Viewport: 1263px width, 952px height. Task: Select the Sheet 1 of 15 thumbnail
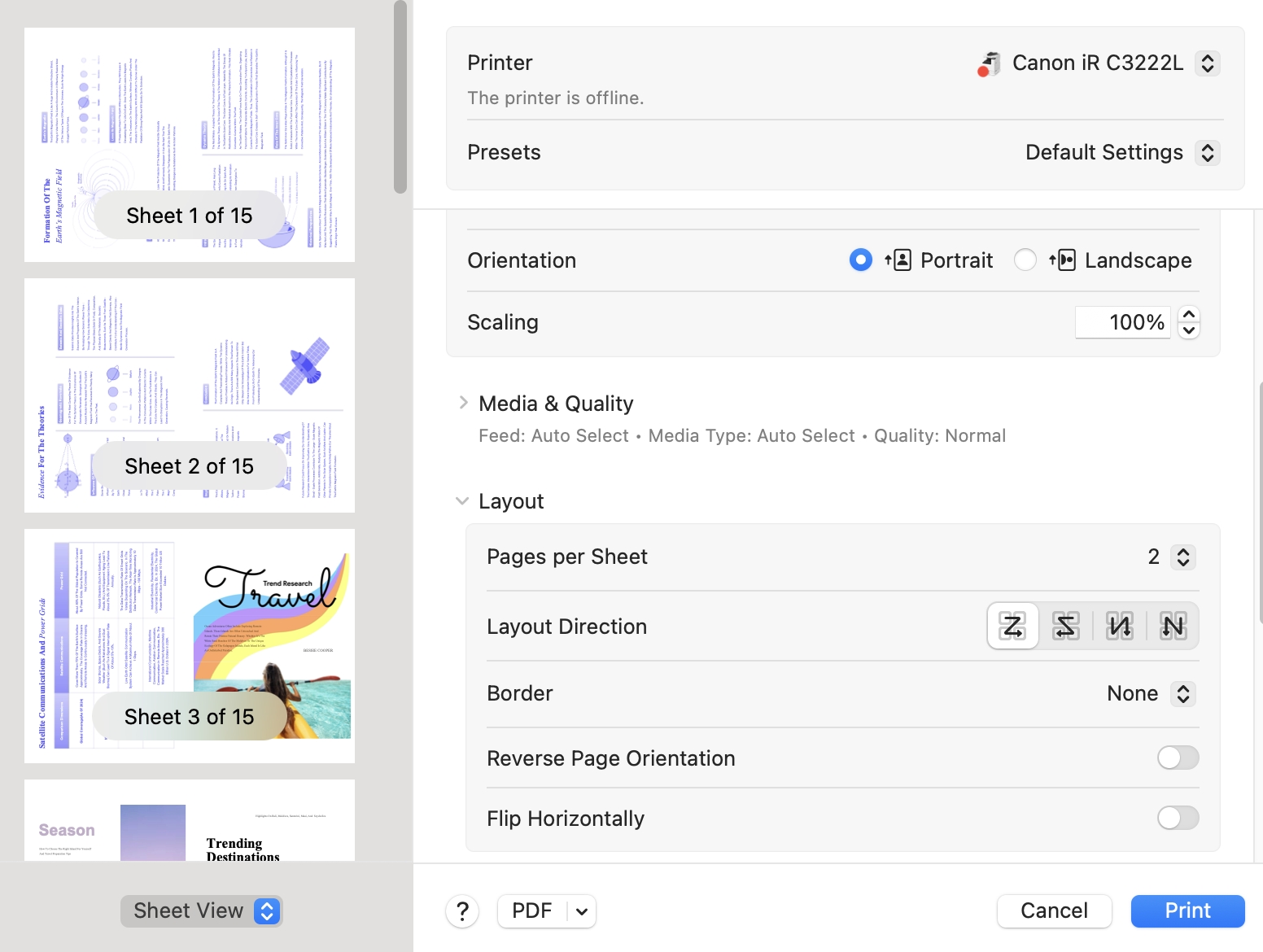coord(190,145)
